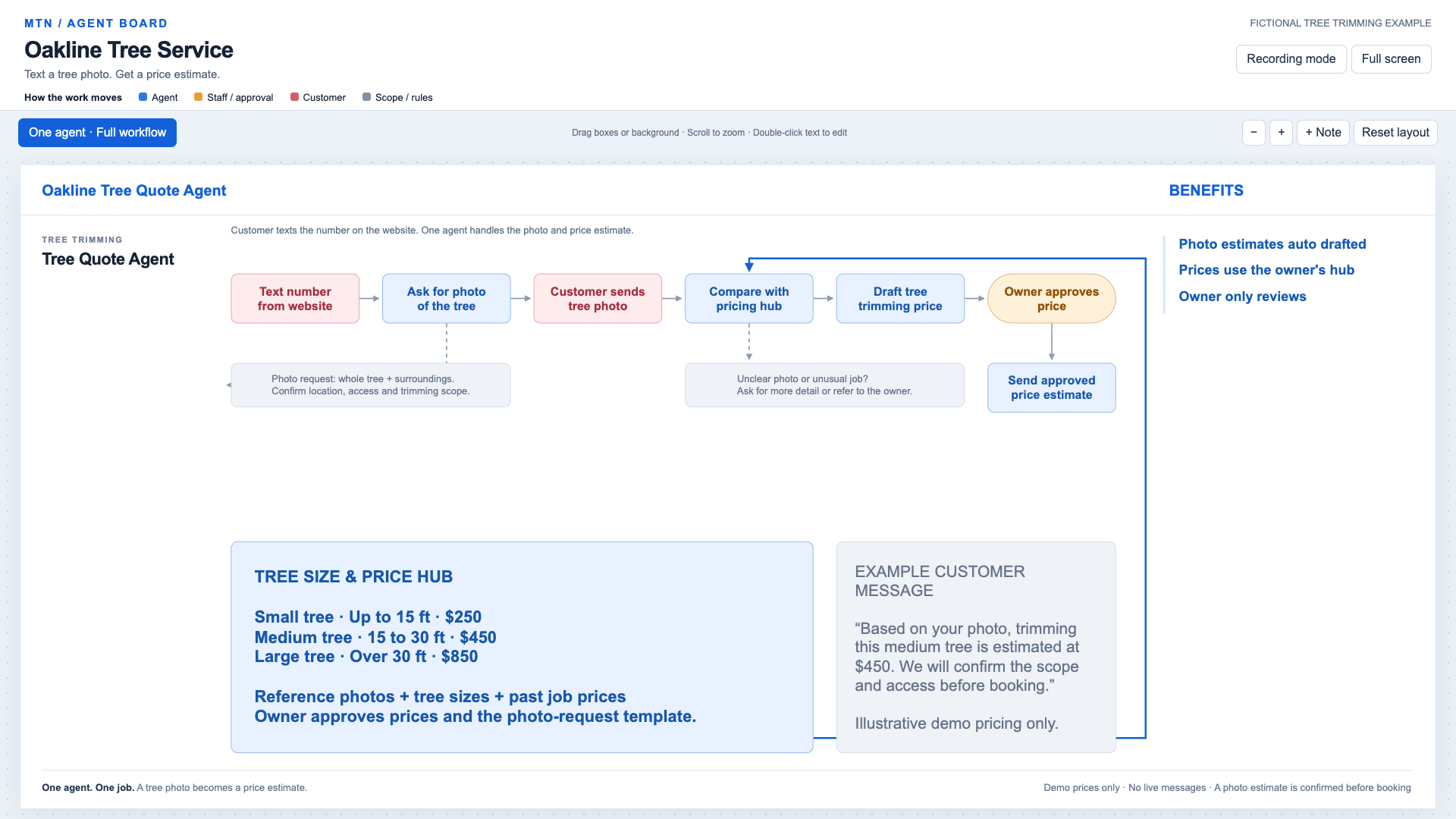The width and height of the screenshot is (1456, 819).
Task: Click the Oakline Tree Service page title
Action: point(129,50)
